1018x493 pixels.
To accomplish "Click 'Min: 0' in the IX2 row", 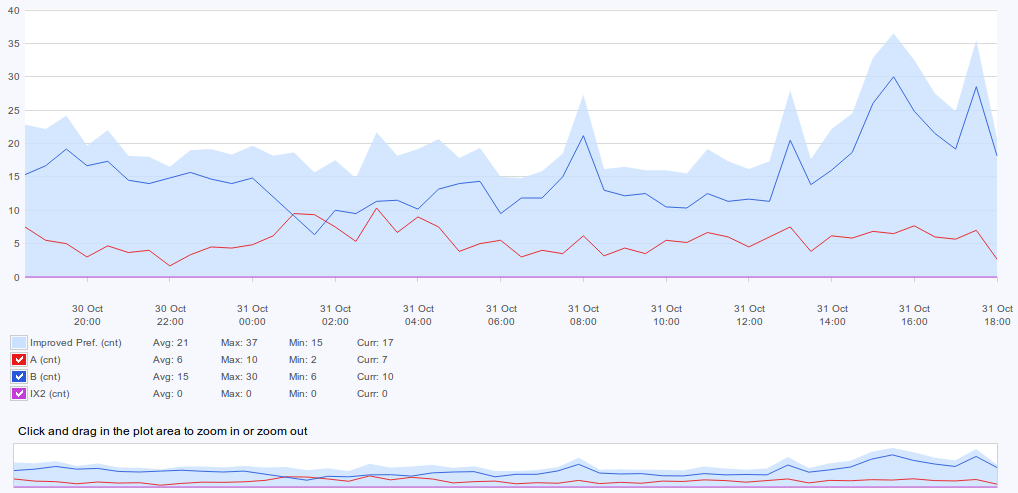I will (303, 394).
